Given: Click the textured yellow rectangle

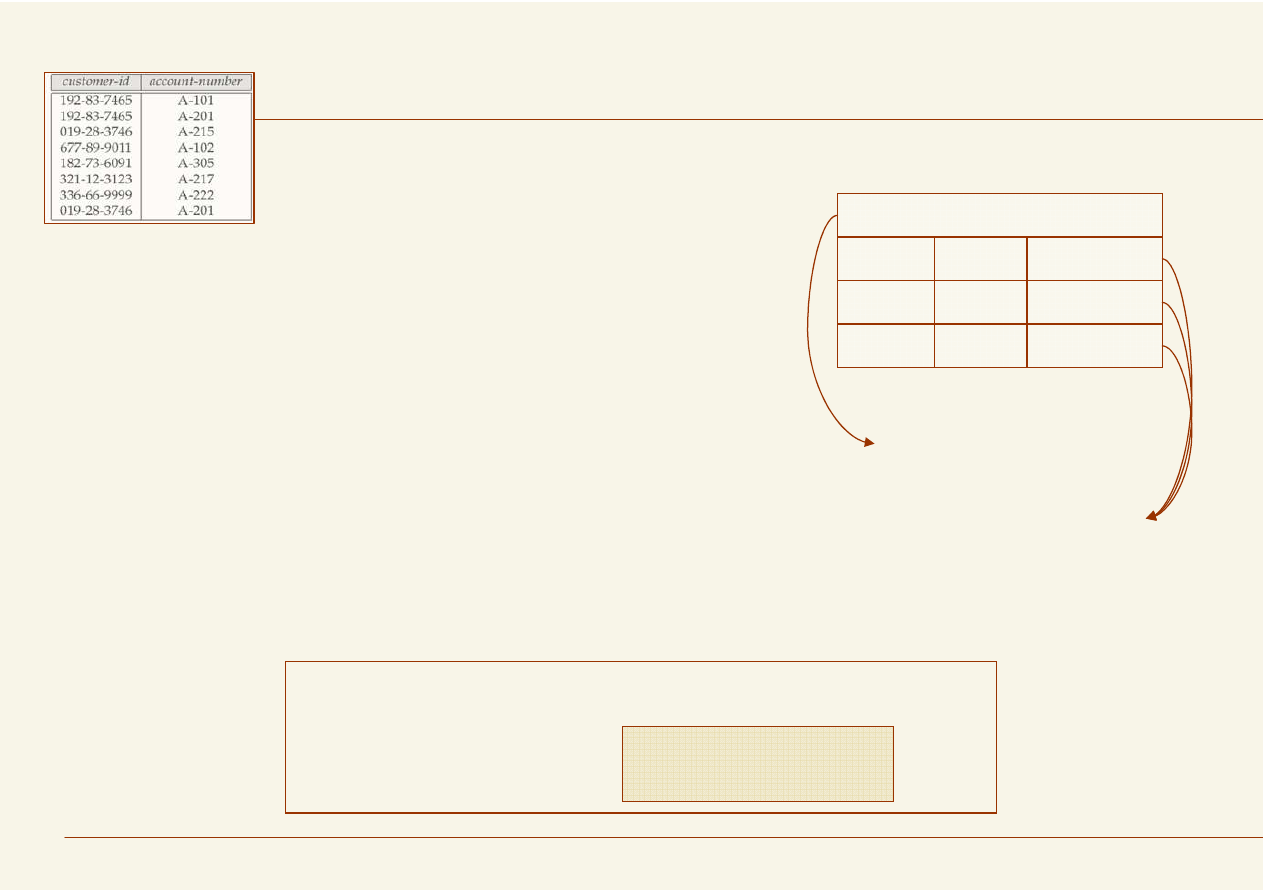Looking at the screenshot, I should (x=757, y=764).
